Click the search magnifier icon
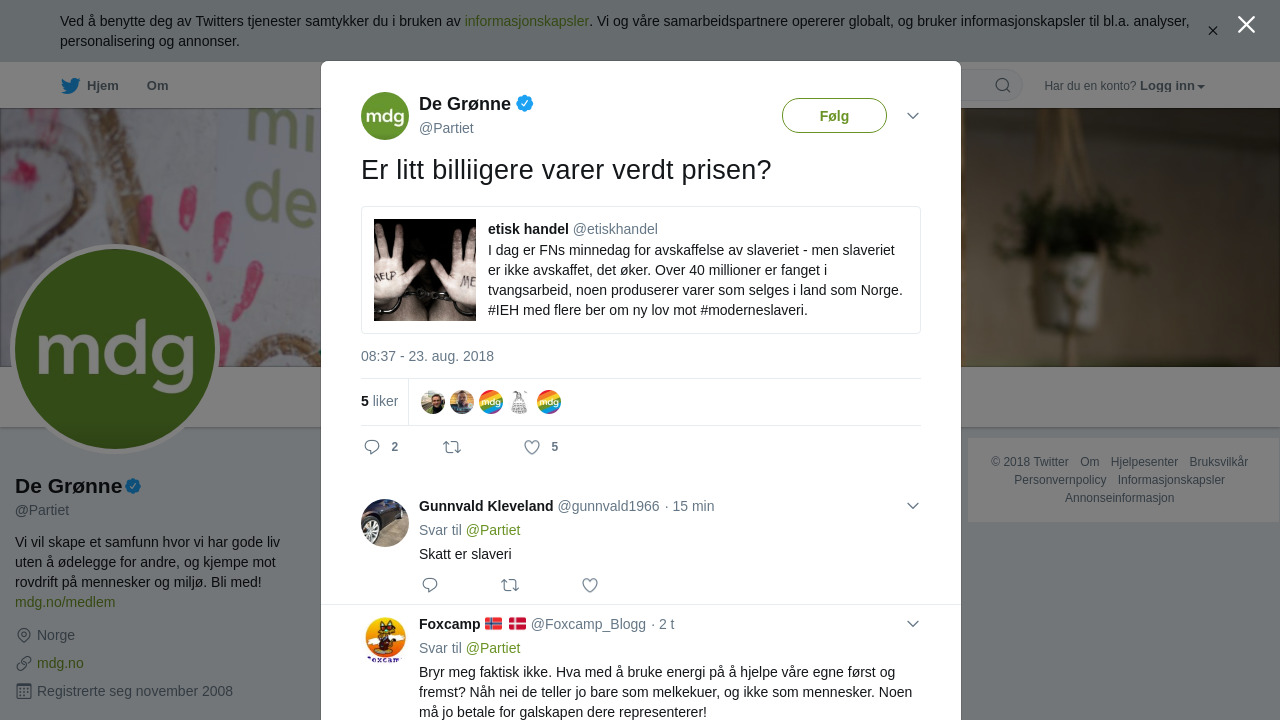This screenshot has width=1280, height=720. [x=1003, y=86]
